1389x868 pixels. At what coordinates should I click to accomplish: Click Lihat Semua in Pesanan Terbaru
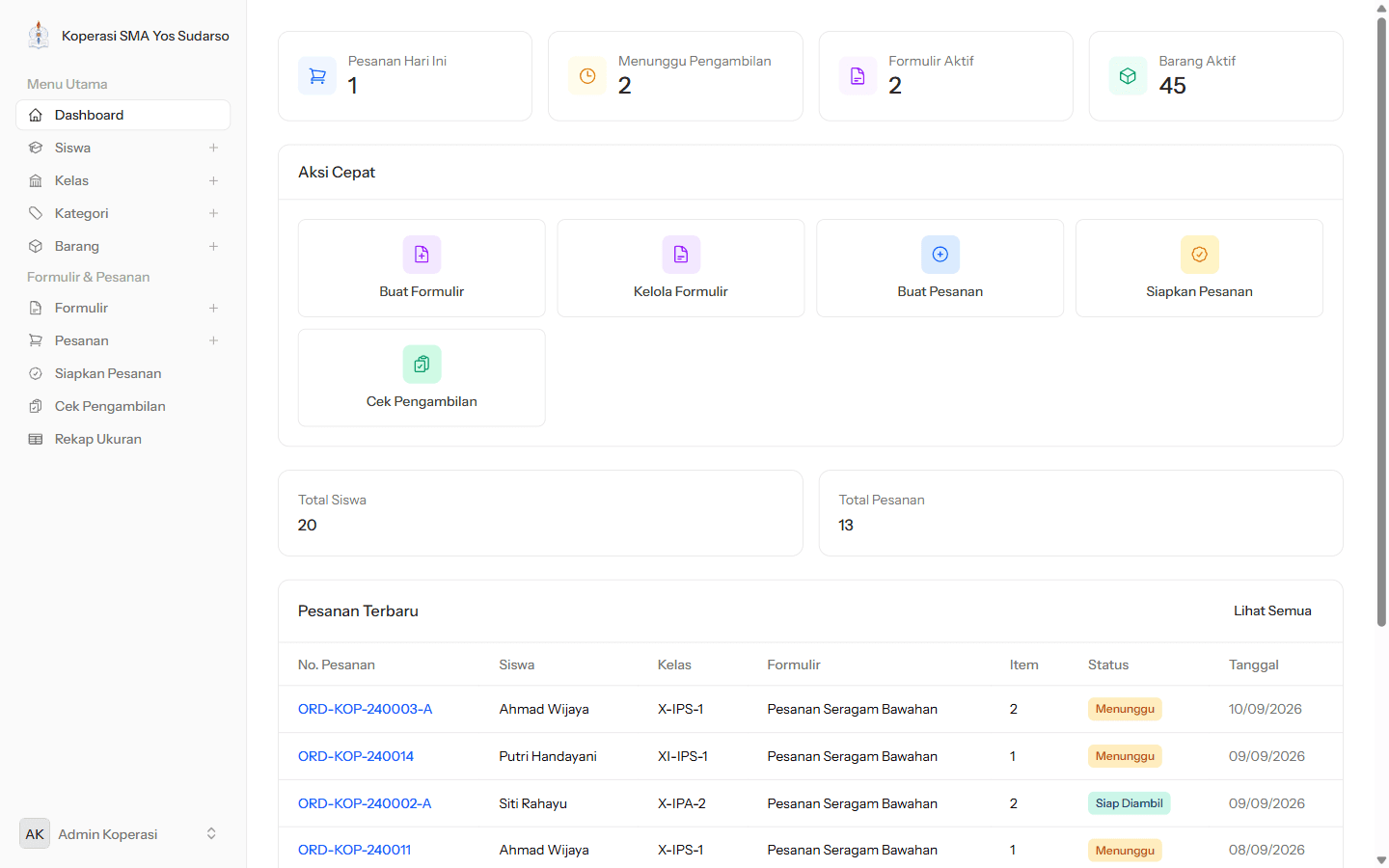pos(1272,610)
